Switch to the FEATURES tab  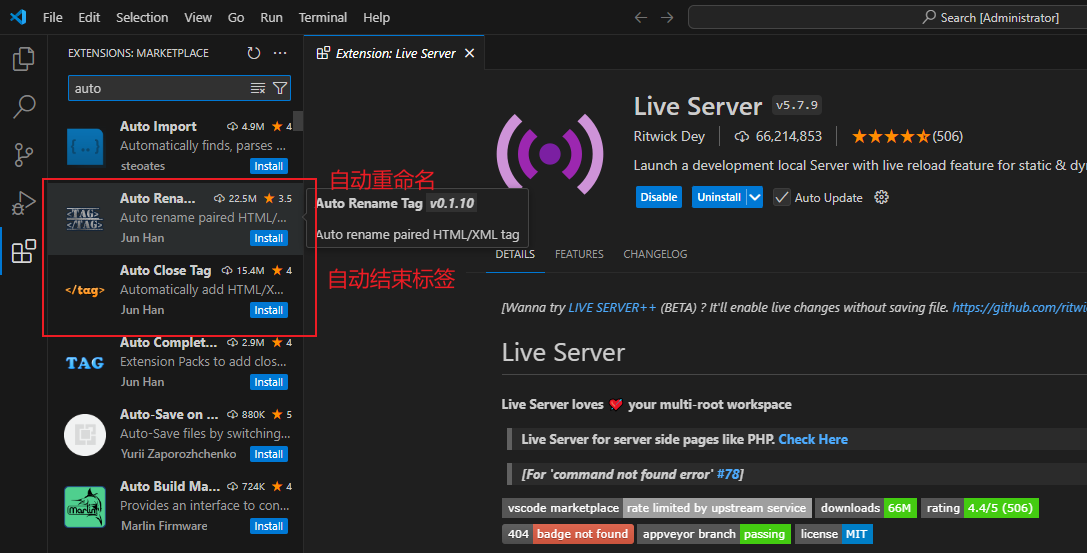point(579,254)
